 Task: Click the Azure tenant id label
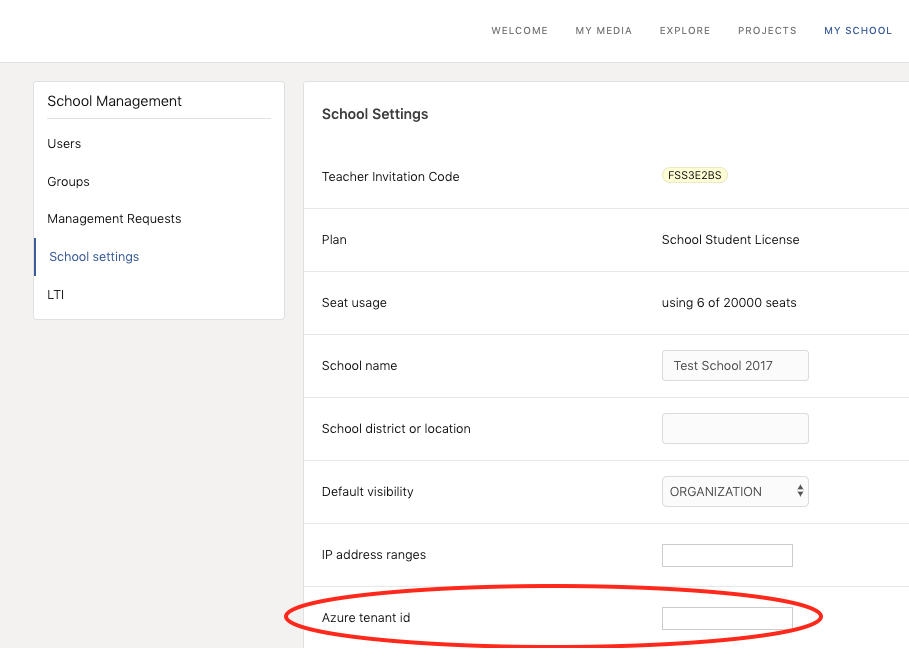[366, 618]
